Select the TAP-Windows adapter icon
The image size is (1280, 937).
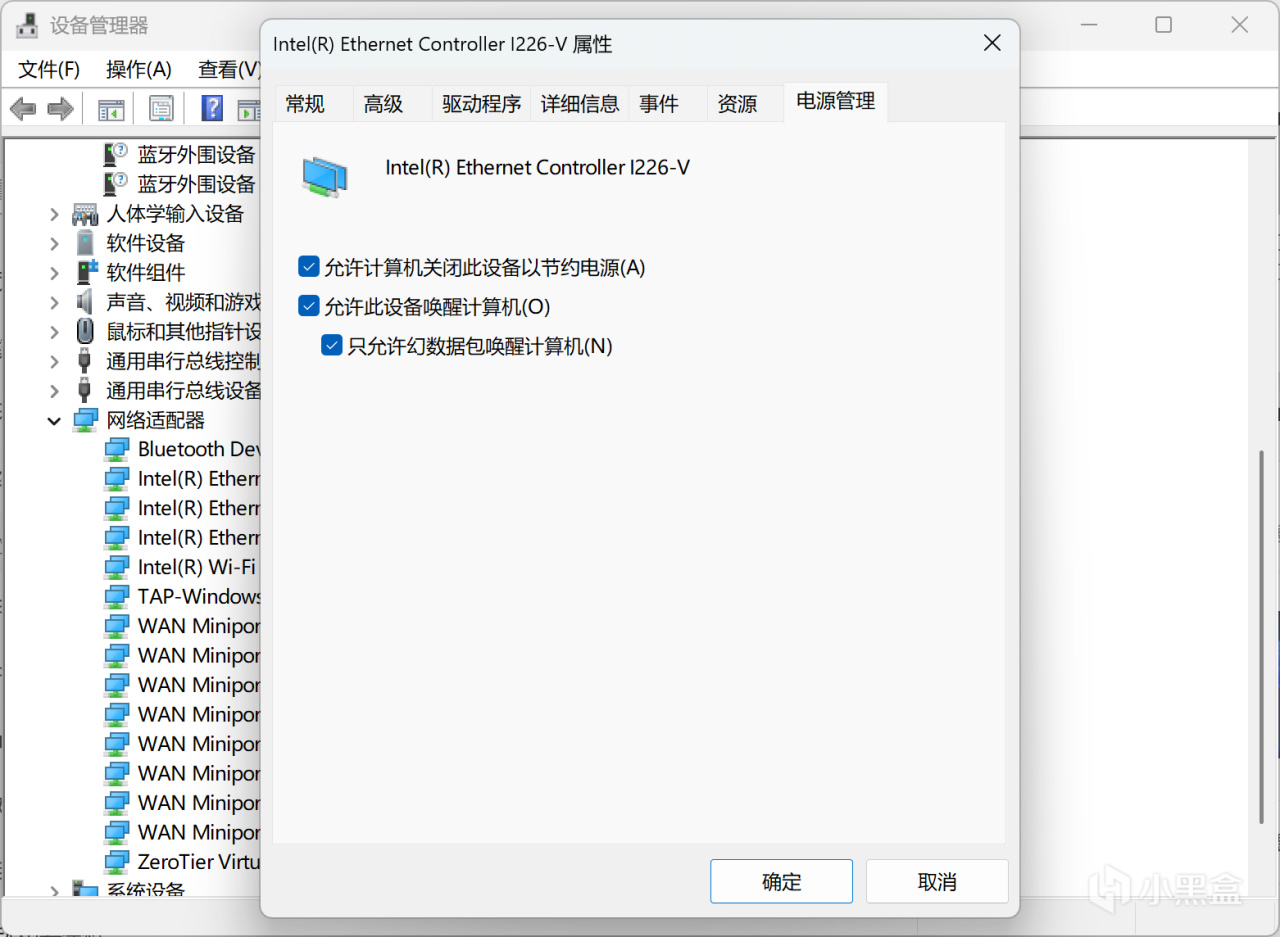(117, 597)
